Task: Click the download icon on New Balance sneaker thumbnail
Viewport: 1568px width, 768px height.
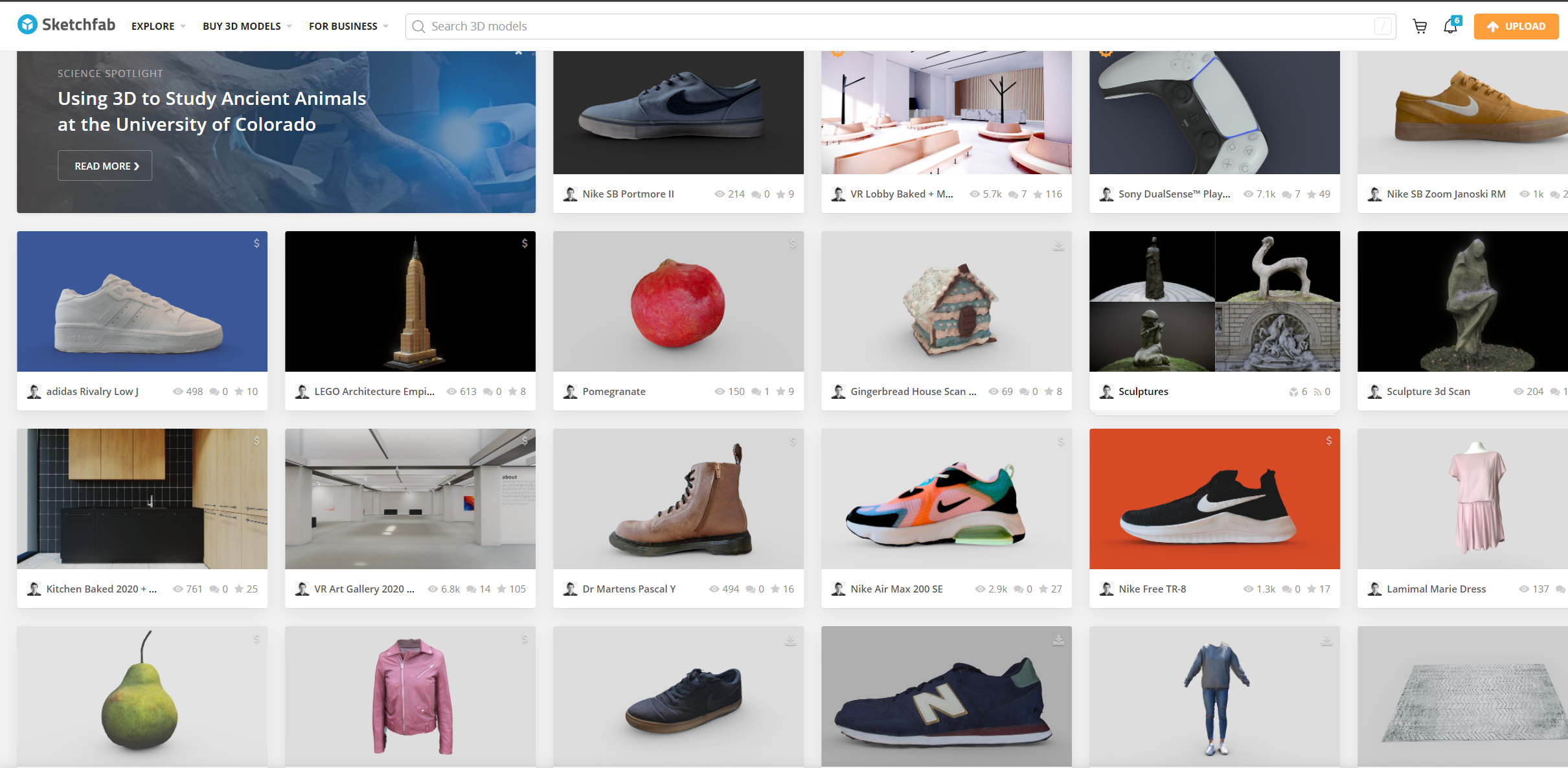Action: pyautogui.click(x=1058, y=640)
